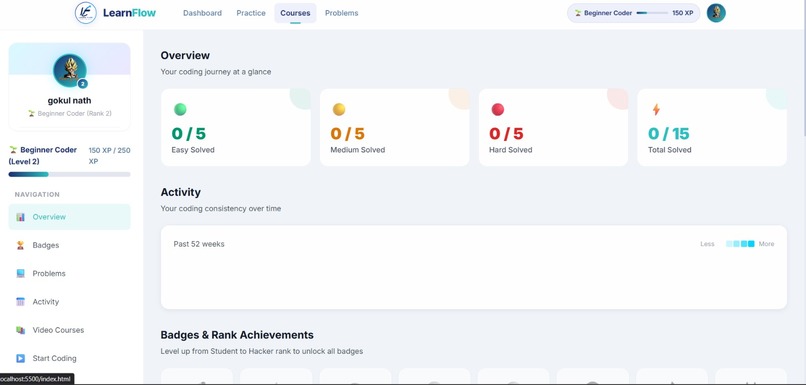This screenshot has width=806, height=385.
Task: Open Activity in the sidebar
Action: pyautogui.click(x=69, y=302)
